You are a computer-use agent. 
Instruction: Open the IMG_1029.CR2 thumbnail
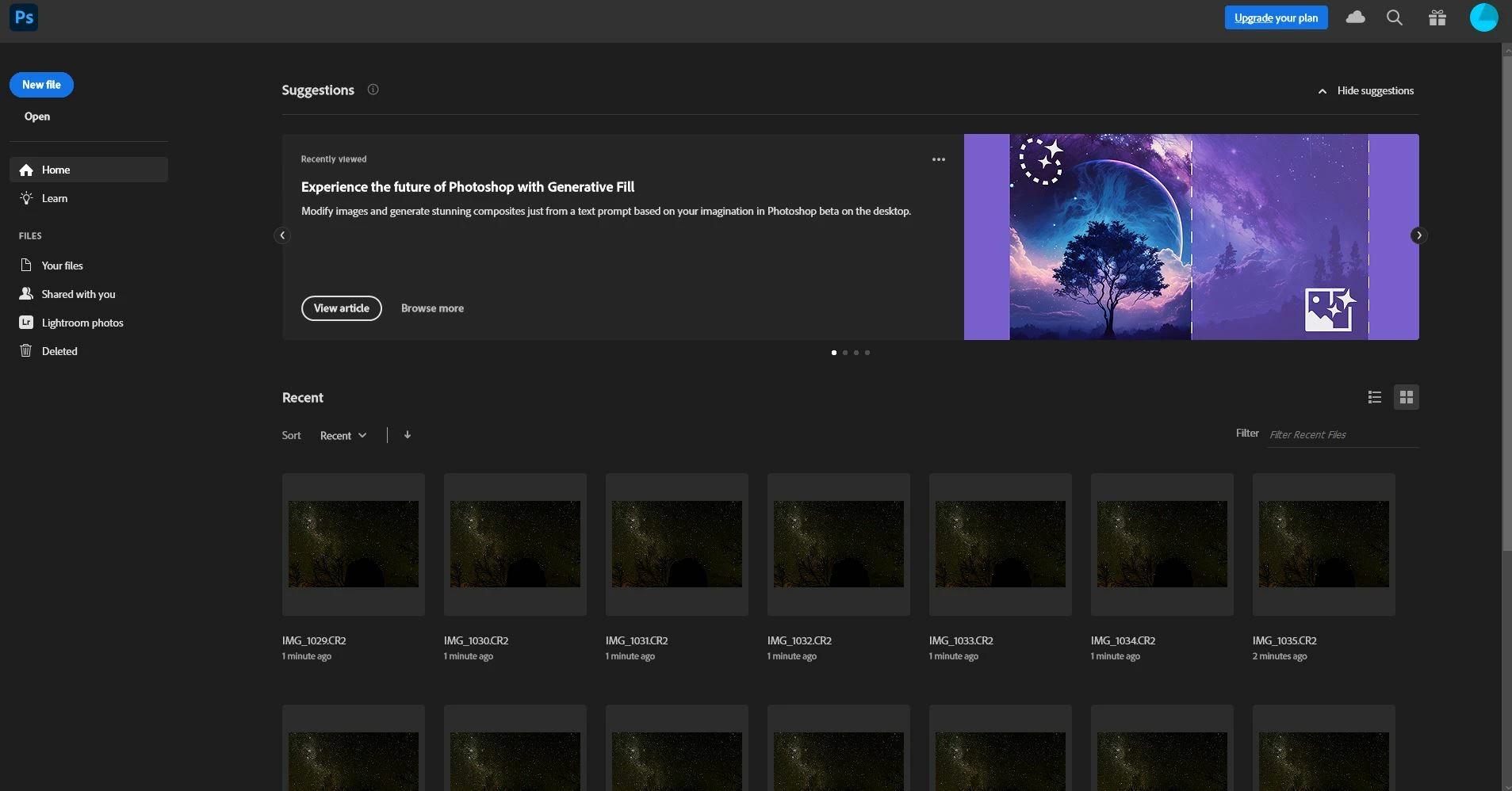pyautogui.click(x=354, y=545)
